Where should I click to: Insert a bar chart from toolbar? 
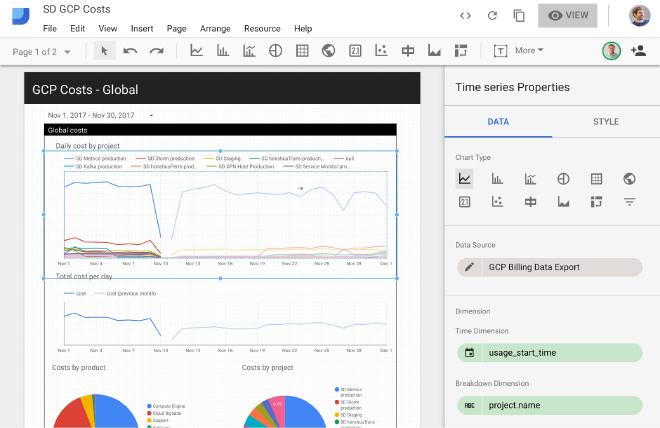point(223,51)
